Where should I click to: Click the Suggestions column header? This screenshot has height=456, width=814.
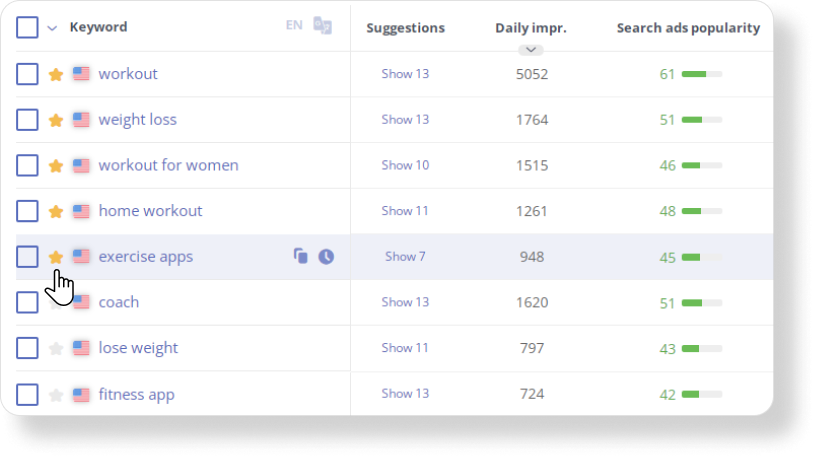pyautogui.click(x=405, y=28)
